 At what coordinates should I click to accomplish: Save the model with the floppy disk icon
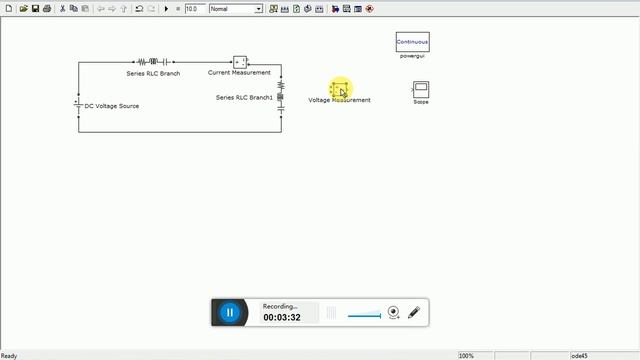tap(36, 9)
